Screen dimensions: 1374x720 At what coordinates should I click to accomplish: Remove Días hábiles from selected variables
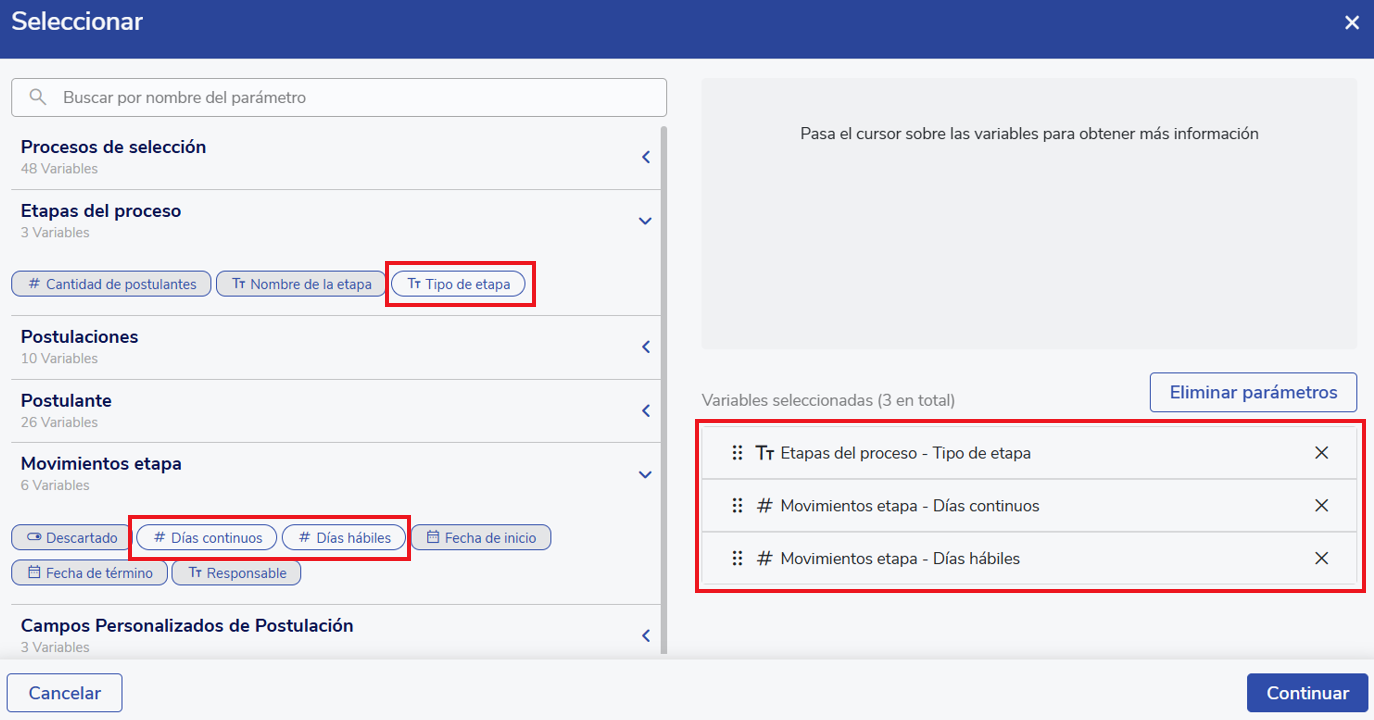point(1321,559)
